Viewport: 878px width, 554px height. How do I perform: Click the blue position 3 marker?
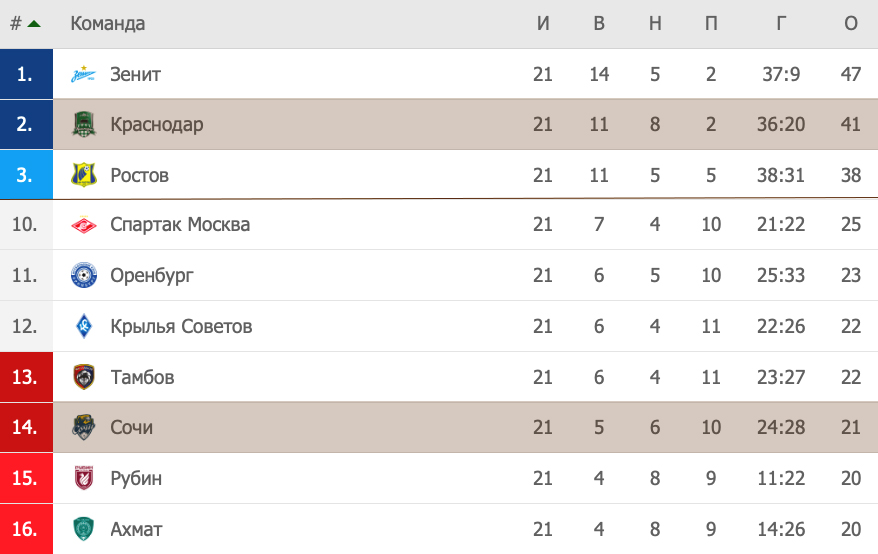point(26,175)
